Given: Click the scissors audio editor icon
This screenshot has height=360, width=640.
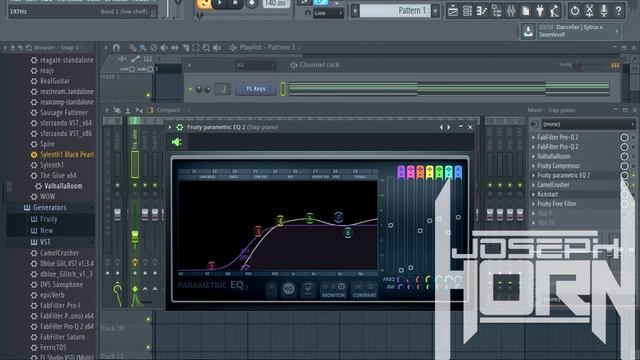Looking at the screenshot, I should (589, 11).
